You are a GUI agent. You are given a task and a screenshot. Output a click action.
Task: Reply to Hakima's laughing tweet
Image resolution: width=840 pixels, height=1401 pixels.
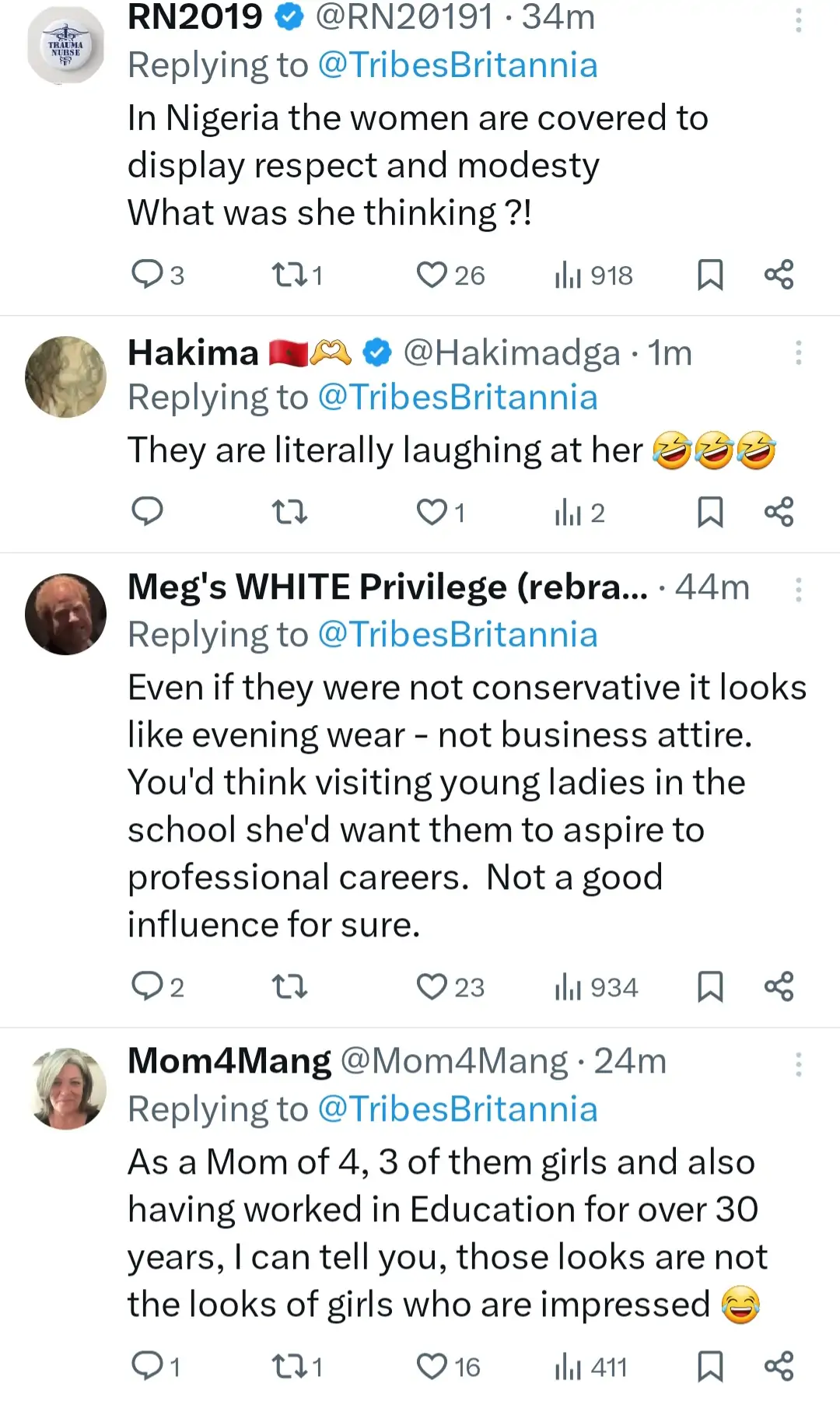(x=147, y=512)
